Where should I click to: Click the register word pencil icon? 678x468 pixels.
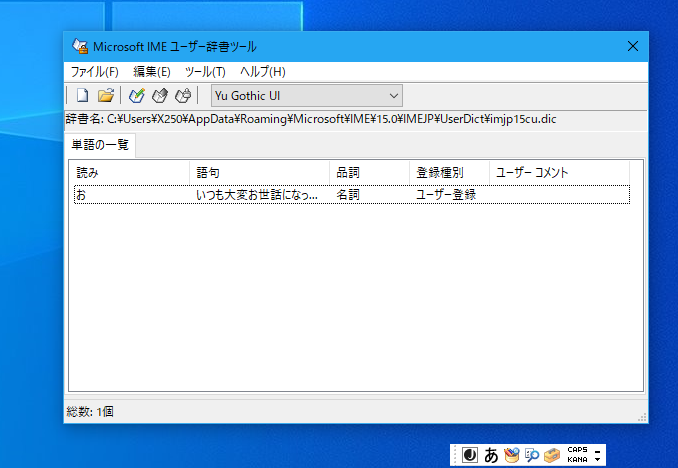coord(137,95)
